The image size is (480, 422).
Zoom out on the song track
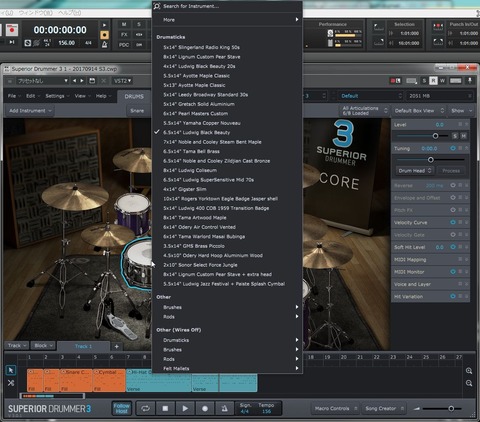[469, 383]
